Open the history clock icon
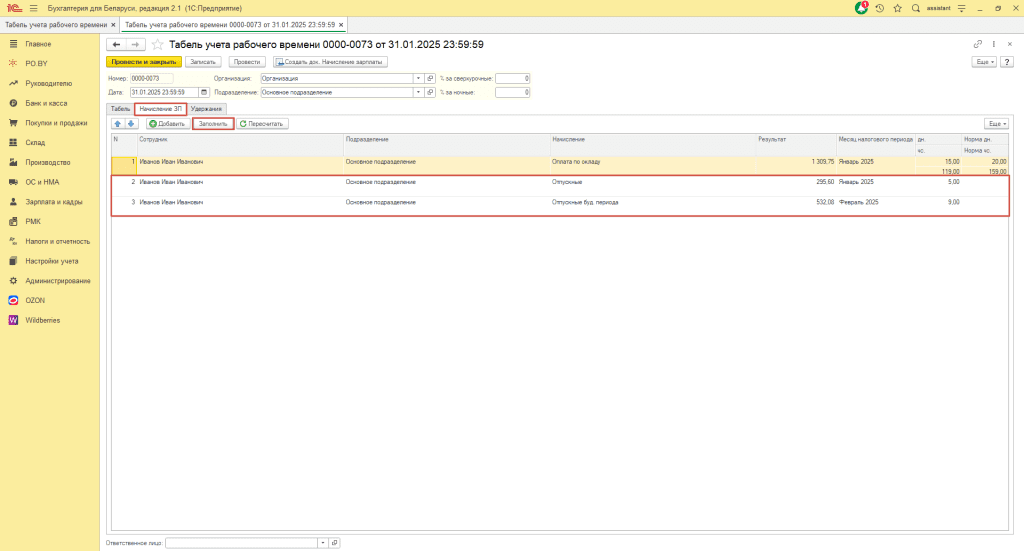The height and width of the screenshot is (551, 1024). pos(879,8)
